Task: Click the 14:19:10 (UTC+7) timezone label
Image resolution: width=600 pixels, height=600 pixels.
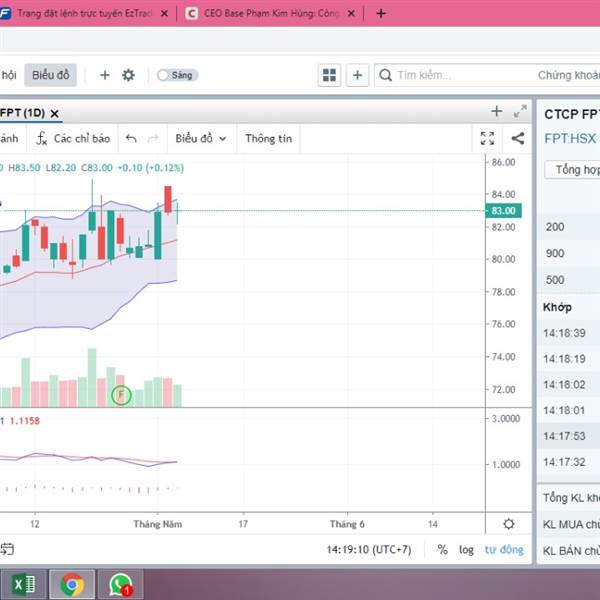Action: (x=369, y=550)
